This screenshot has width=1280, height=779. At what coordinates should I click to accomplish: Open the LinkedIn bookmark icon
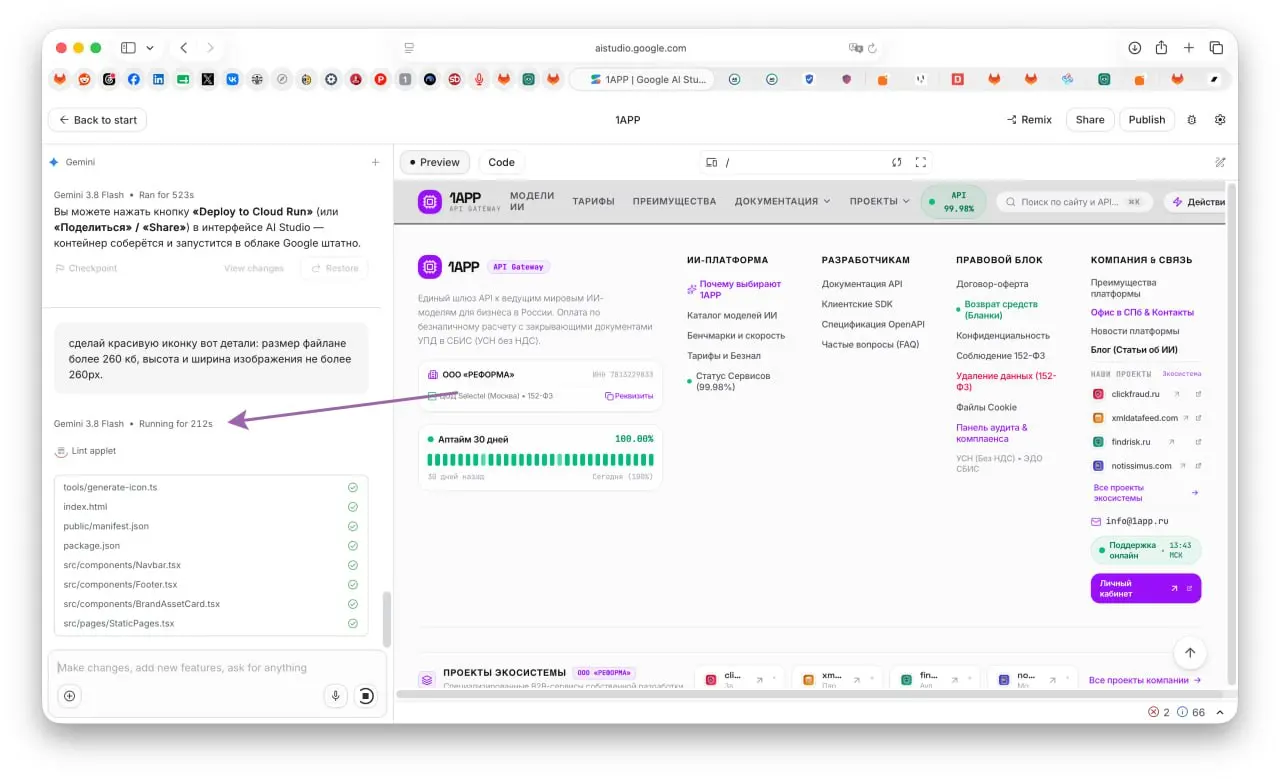(x=158, y=79)
